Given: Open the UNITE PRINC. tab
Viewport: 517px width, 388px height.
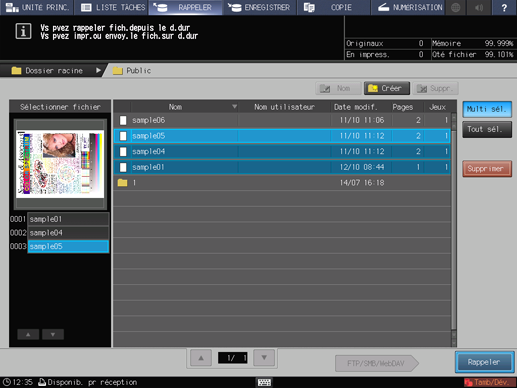Looking at the screenshot, I should click(x=37, y=7).
